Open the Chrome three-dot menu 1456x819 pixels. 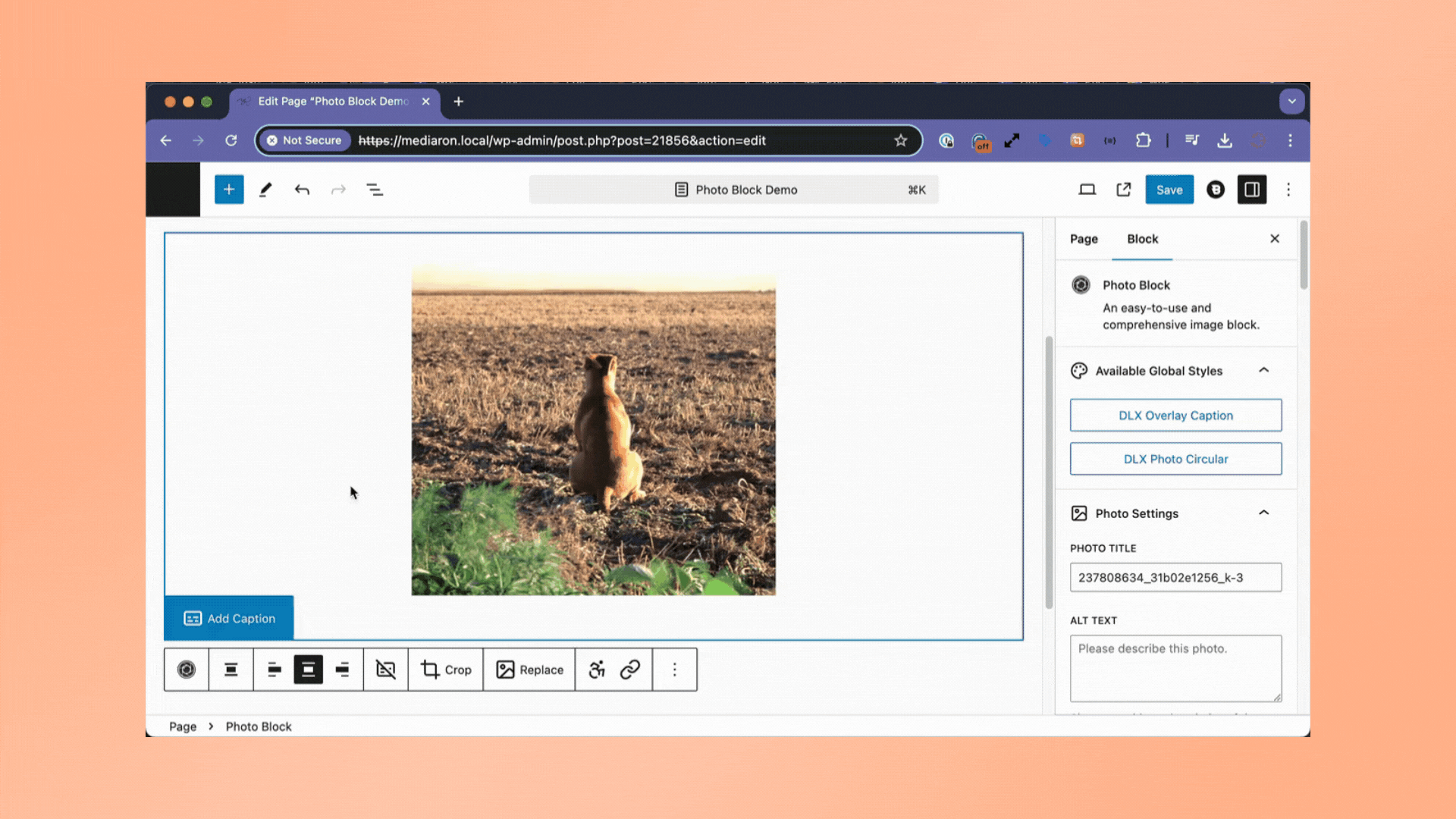(x=1290, y=140)
